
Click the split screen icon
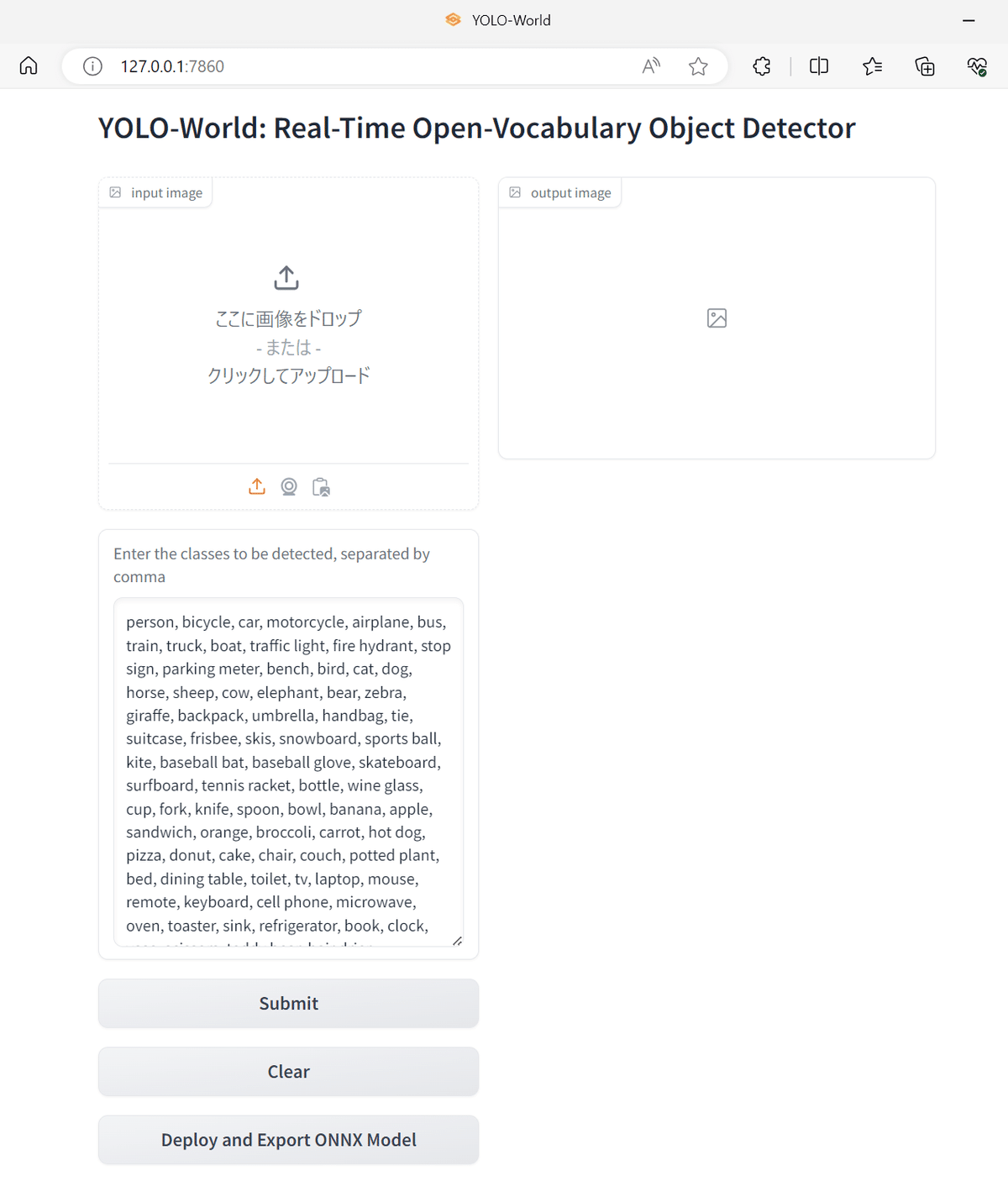pos(818,66)
